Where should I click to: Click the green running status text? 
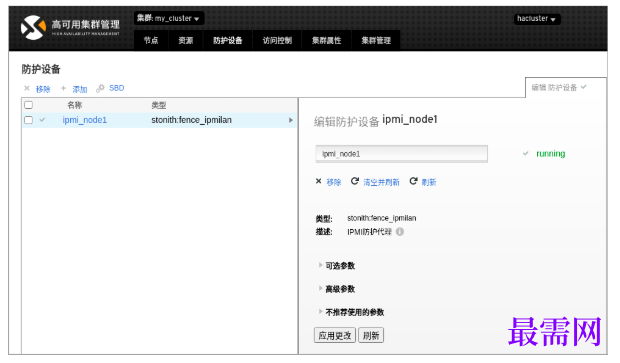550,153
